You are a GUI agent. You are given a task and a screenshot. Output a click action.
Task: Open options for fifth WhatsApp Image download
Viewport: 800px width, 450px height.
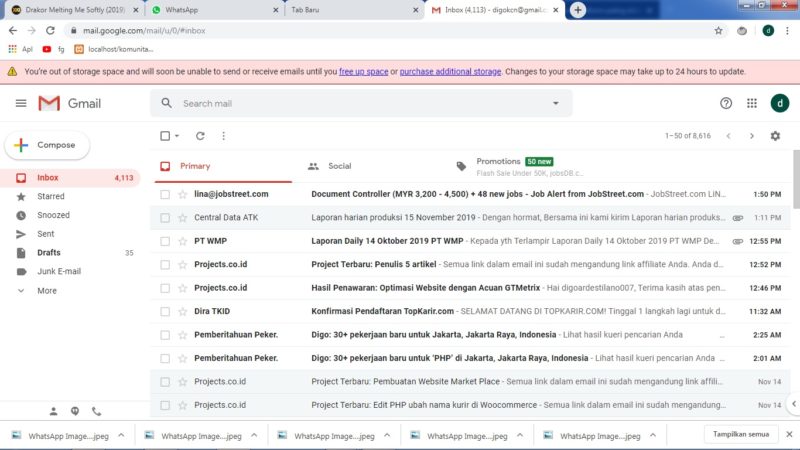pos(653,435)
